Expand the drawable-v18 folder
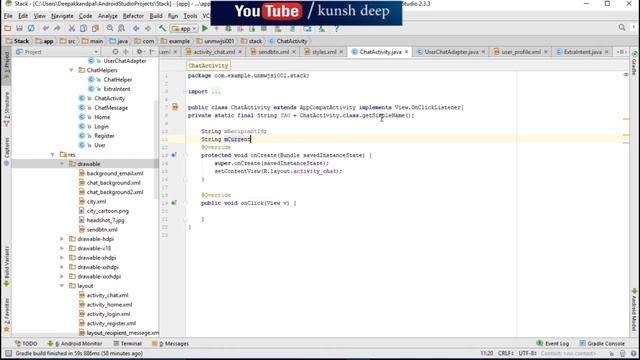The height and width of the screenshot is (360, 640). click(x=62, y=248)
